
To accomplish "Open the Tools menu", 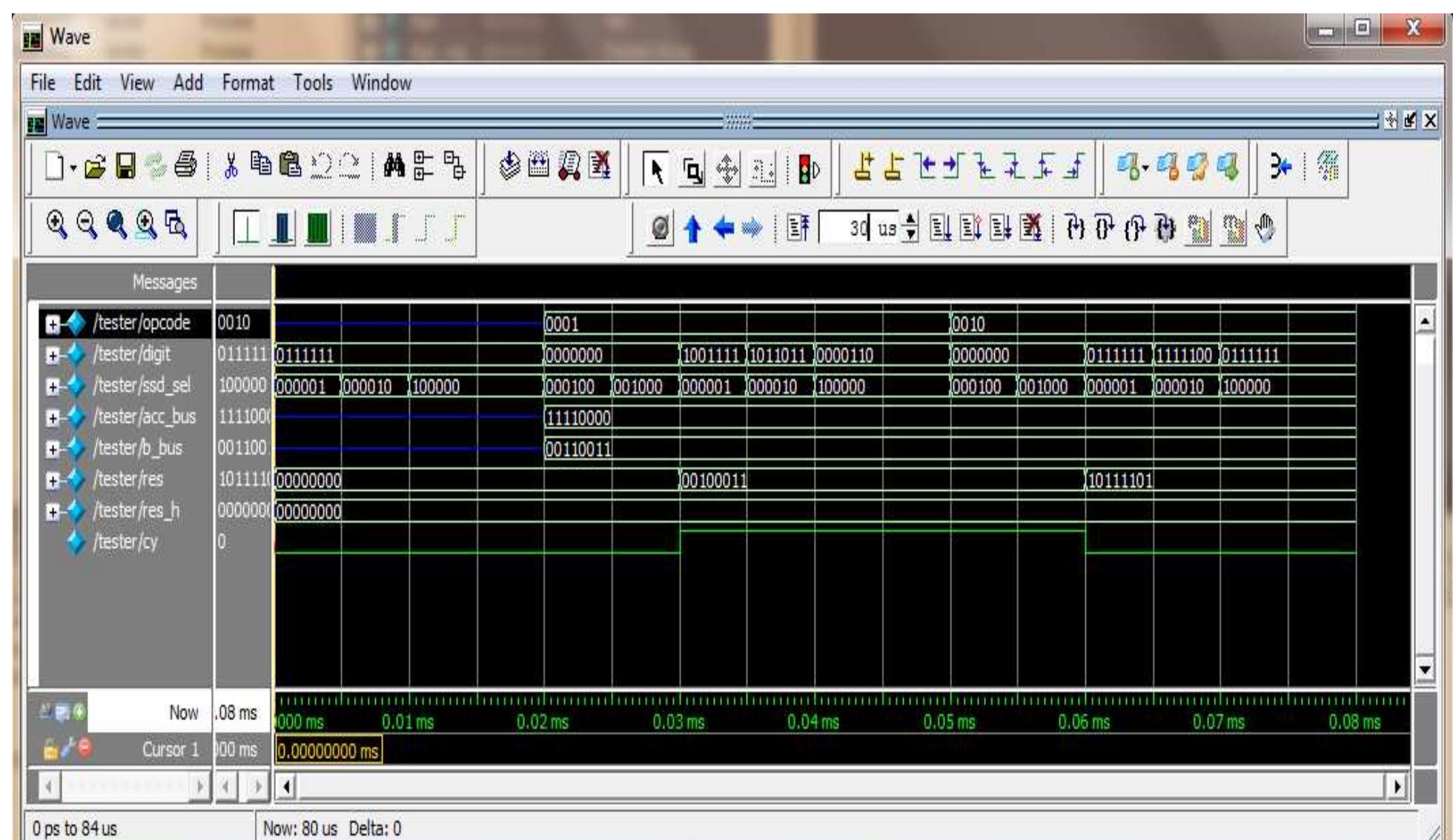I will pyautogui.click(x=312, y=83).
